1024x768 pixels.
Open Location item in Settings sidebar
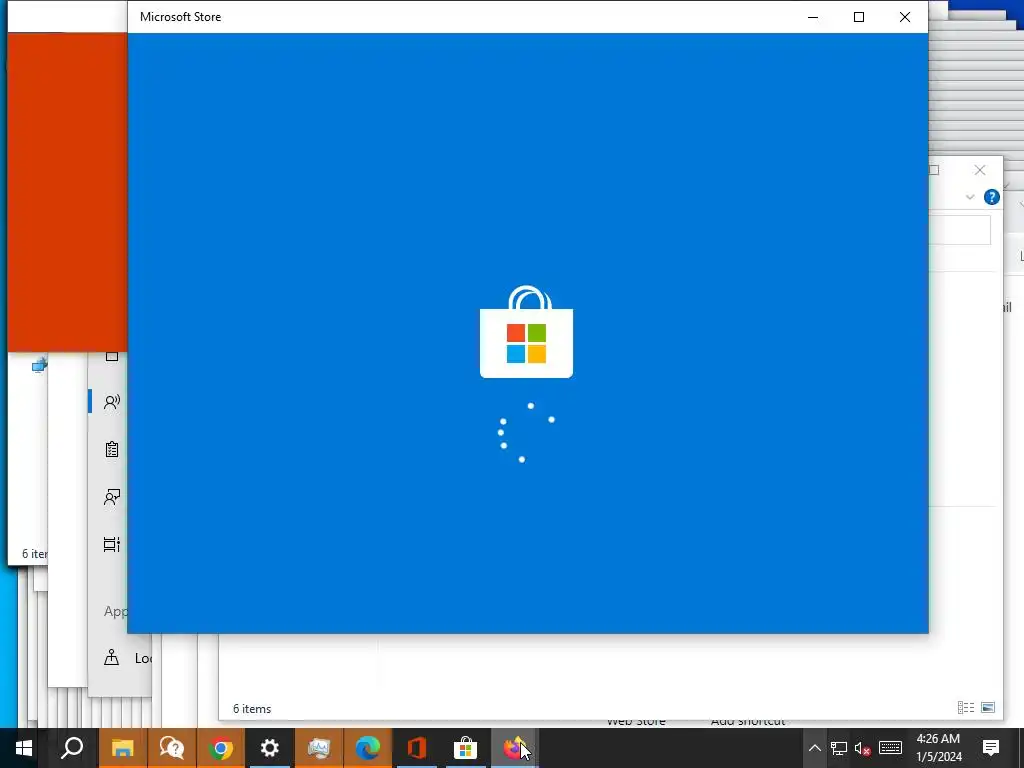(127, 658)
